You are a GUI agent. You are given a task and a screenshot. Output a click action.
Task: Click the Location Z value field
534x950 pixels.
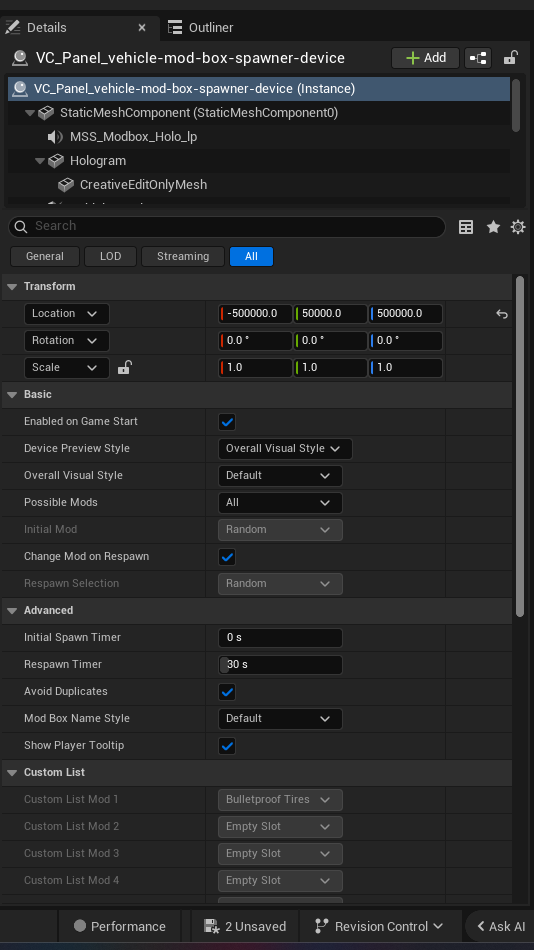click(406, 314)
